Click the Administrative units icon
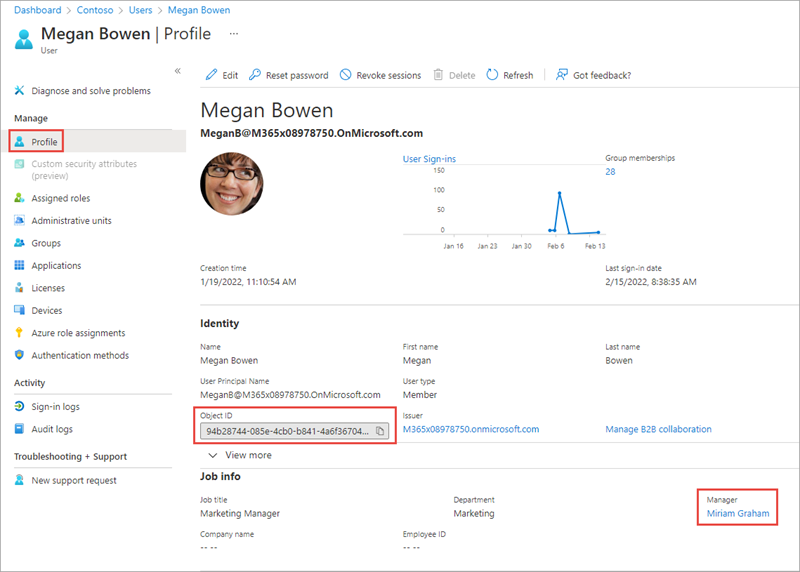 (19, 220)
